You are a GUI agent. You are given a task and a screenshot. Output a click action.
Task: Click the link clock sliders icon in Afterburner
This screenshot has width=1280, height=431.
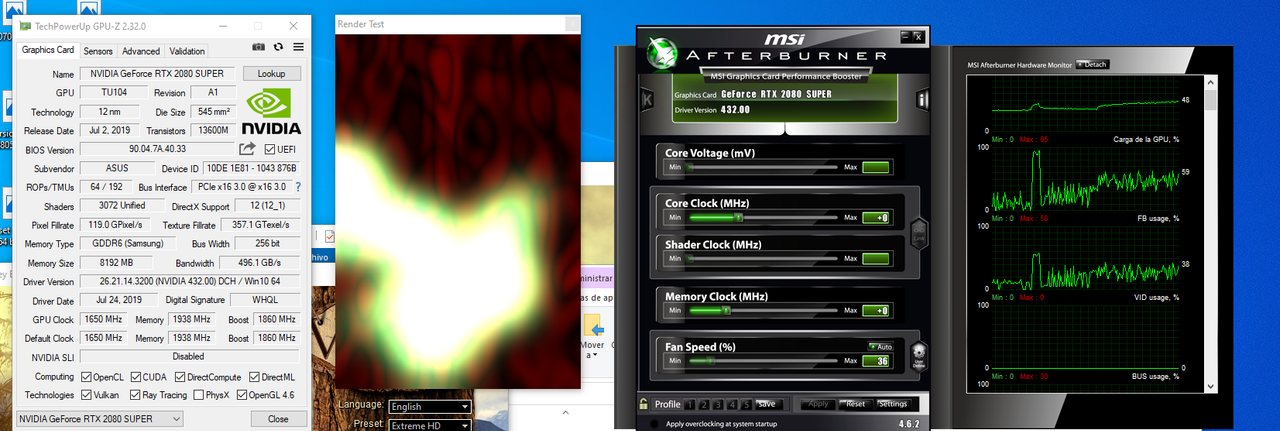click(920, 236)
